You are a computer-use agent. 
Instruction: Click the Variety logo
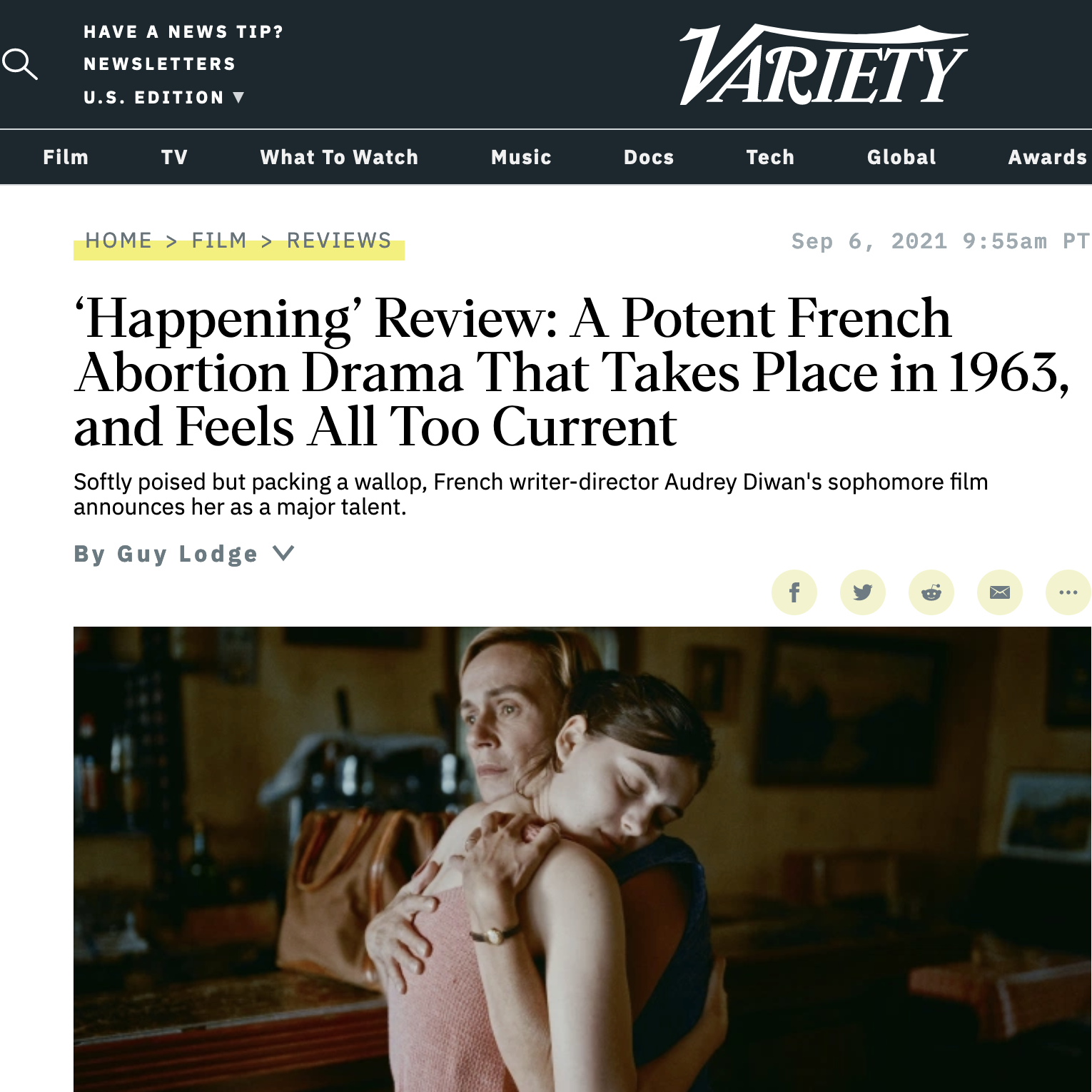pos(823,66)
